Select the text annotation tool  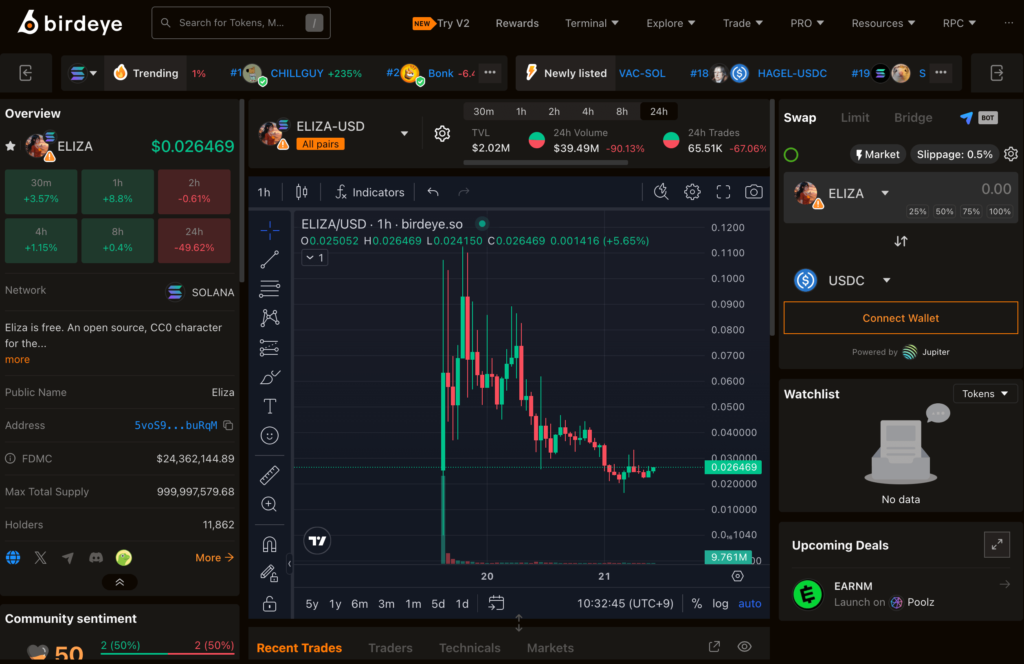pos(270,406)
